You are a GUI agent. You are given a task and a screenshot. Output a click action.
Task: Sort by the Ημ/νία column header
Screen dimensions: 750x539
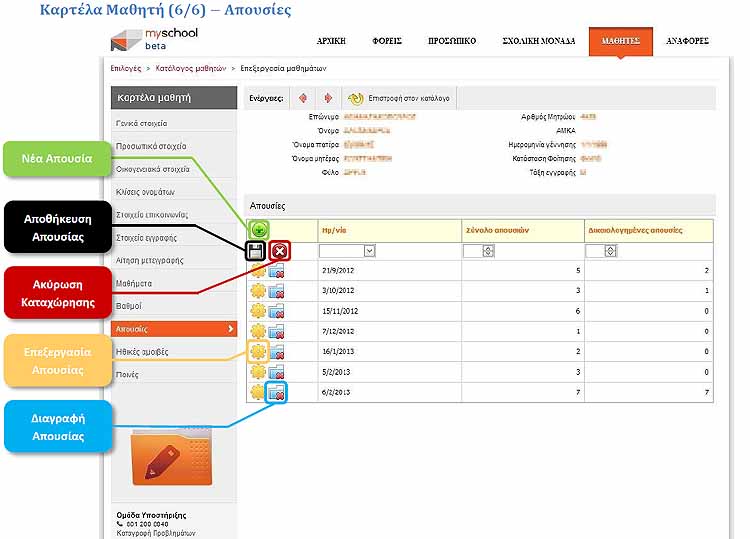pos(334,230)
